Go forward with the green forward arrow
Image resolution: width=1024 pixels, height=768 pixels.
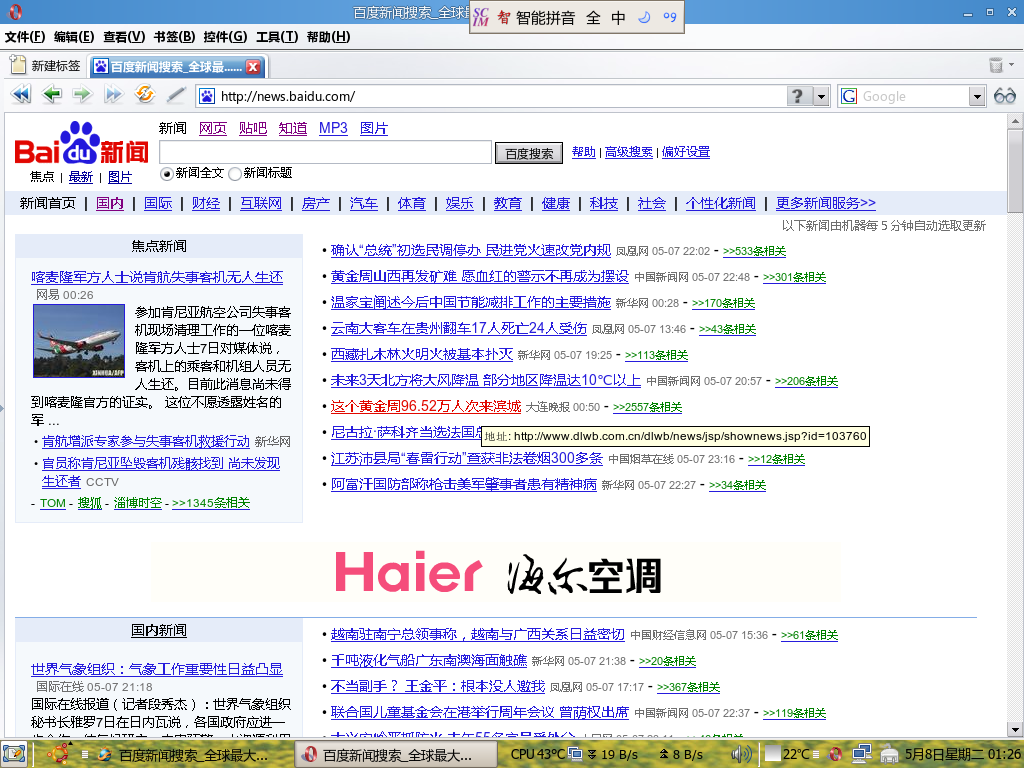pos(82,95)
